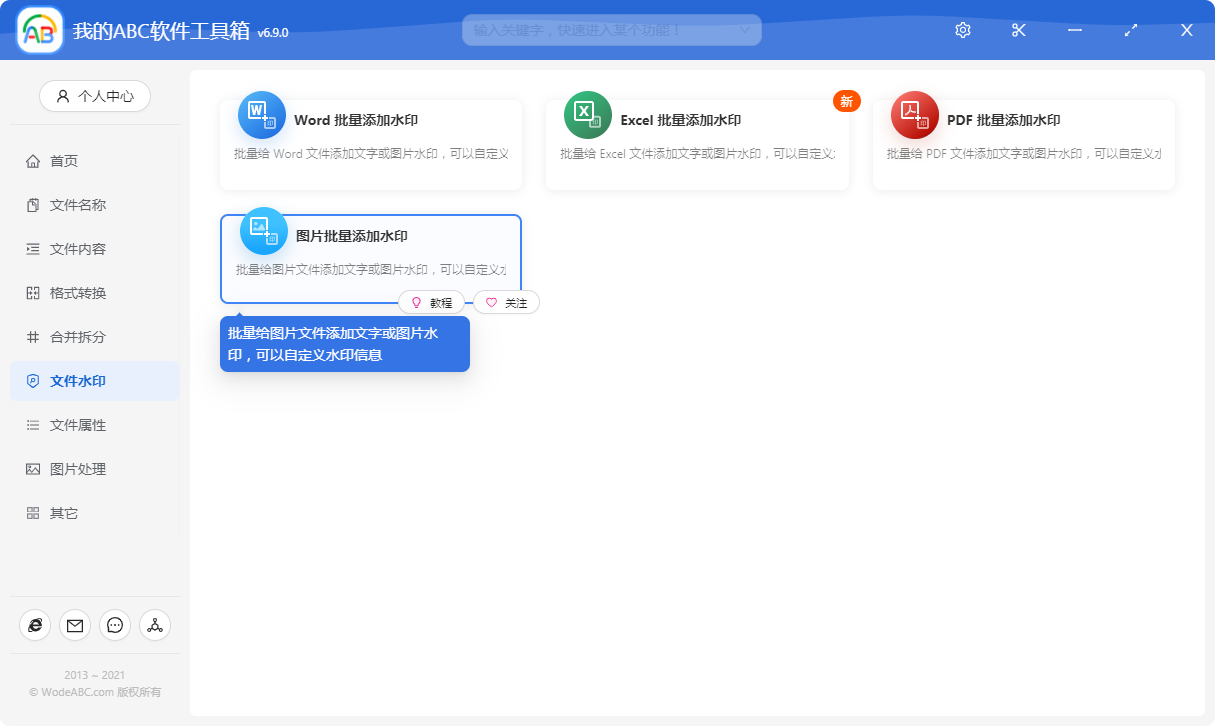Open settings via the gear icon
Viewport: 1215px width, 726px height.
963,30
